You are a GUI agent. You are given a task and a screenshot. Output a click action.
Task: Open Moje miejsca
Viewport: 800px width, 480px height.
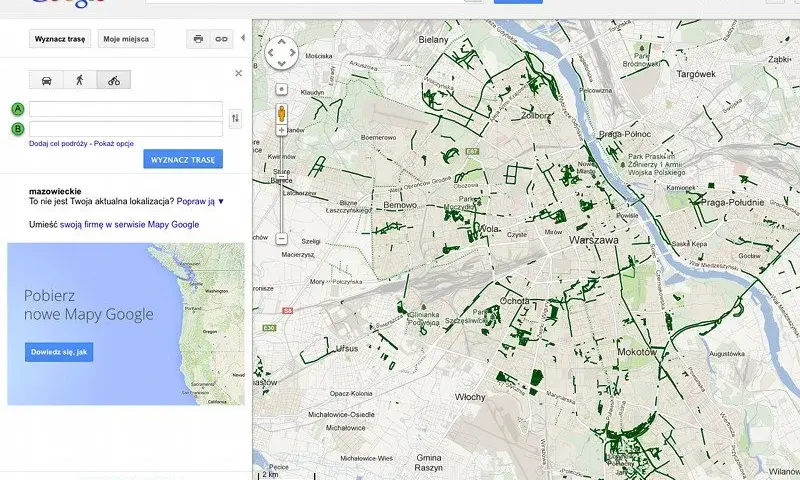click(x=126, y=39)
